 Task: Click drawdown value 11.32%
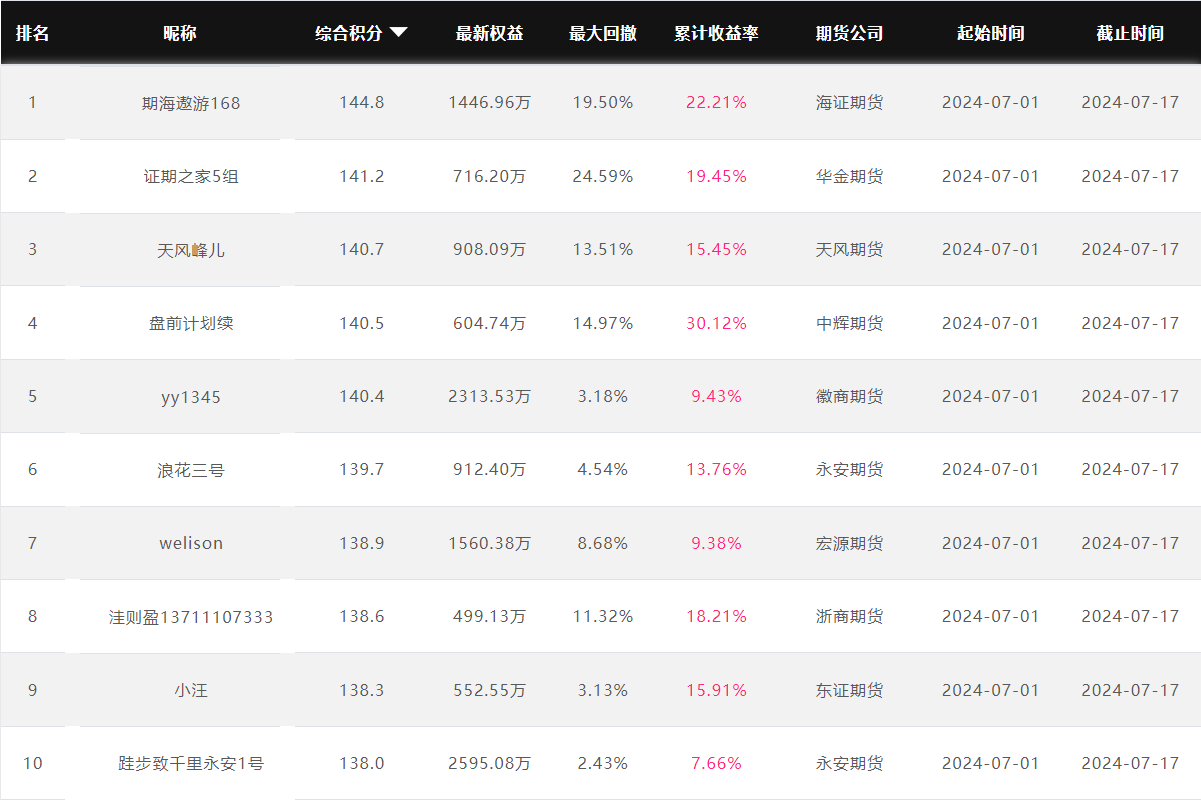603,616
